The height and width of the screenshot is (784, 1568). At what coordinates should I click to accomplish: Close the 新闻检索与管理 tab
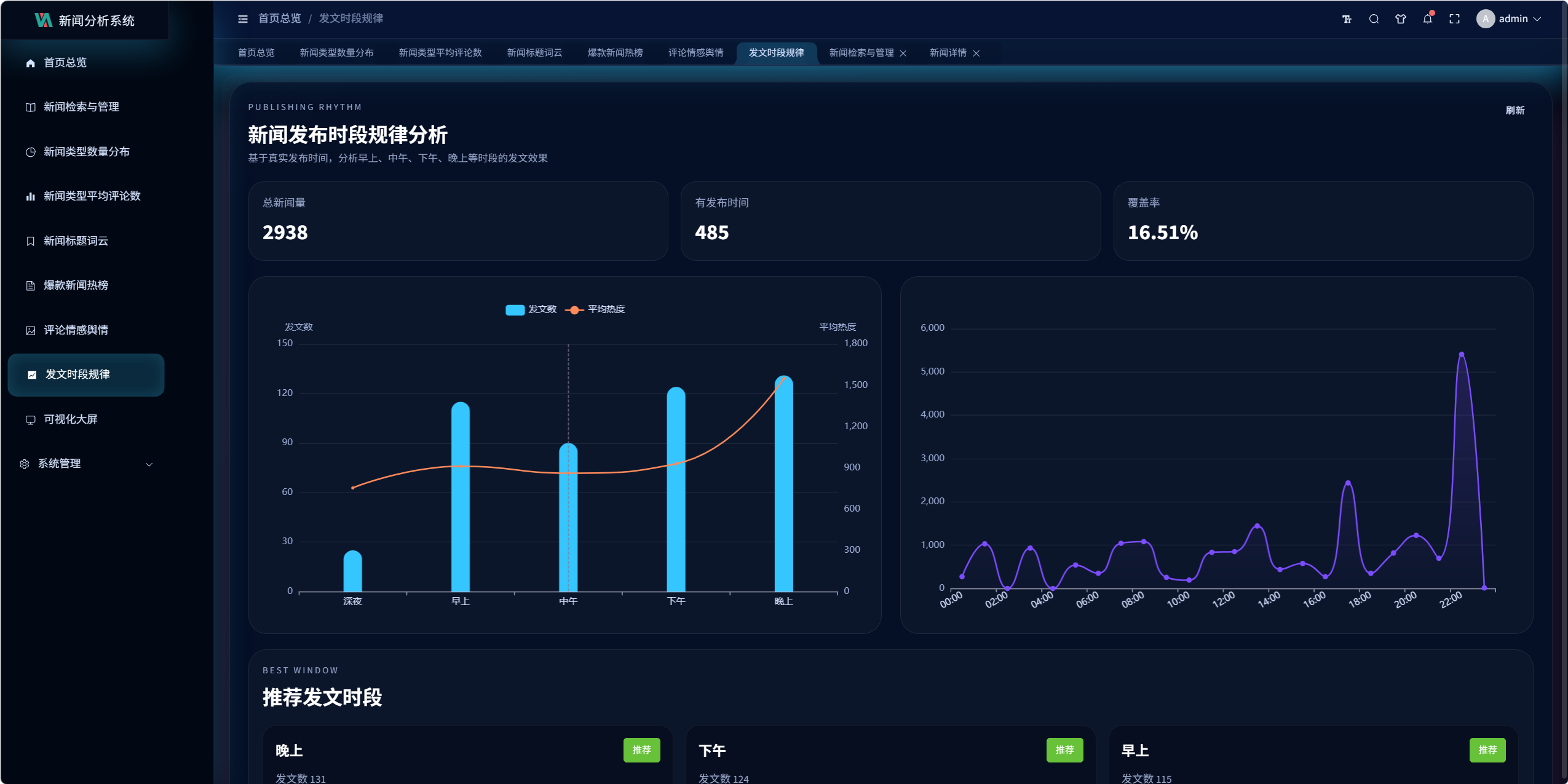tap(903, 53)
